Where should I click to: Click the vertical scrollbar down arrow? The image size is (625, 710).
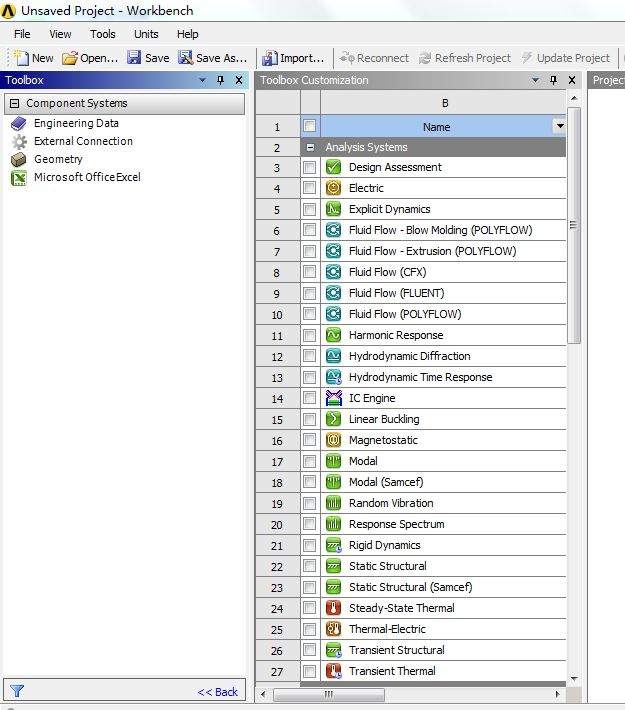click(574, 678)
